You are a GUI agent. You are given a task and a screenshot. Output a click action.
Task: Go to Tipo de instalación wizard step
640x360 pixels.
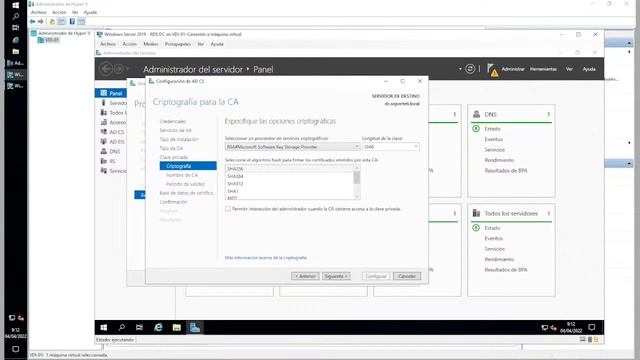(179, 140)
